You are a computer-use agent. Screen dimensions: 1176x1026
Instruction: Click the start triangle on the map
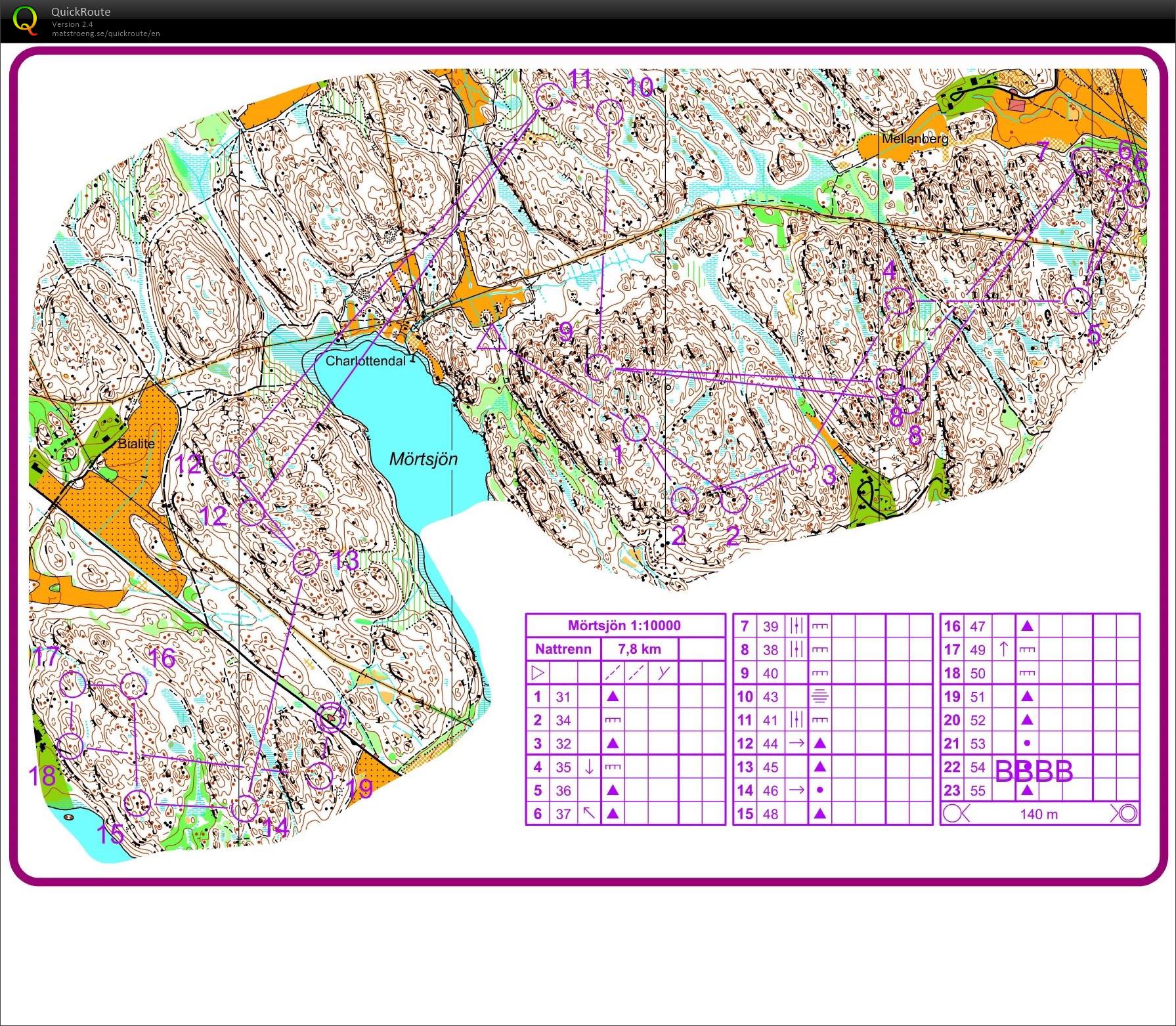click(x=490, y=339)
